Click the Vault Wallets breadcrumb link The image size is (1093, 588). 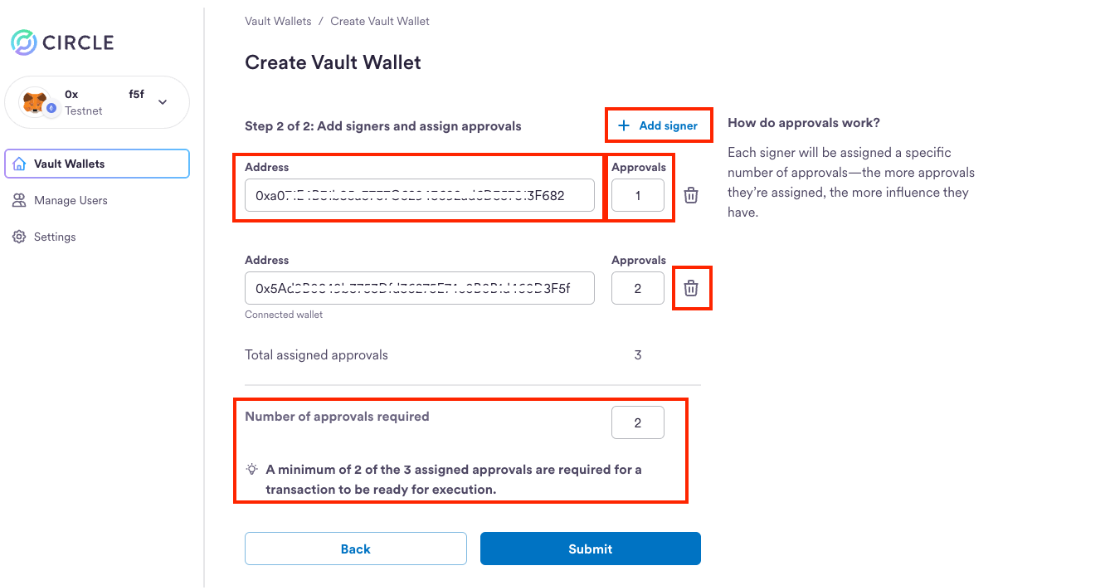pos(278,20)
